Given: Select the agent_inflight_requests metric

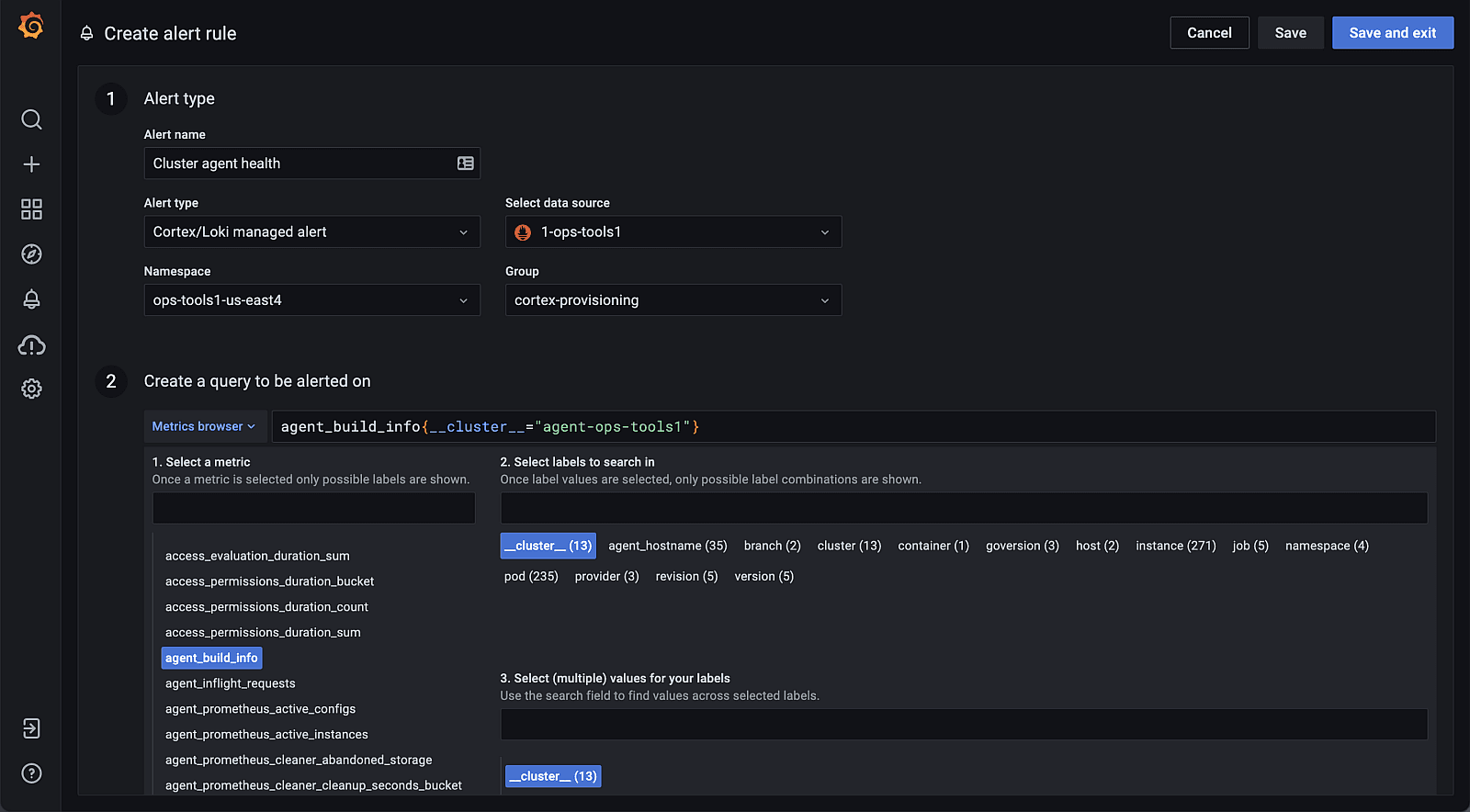Looking at the screenshot, I should [231, 683].
